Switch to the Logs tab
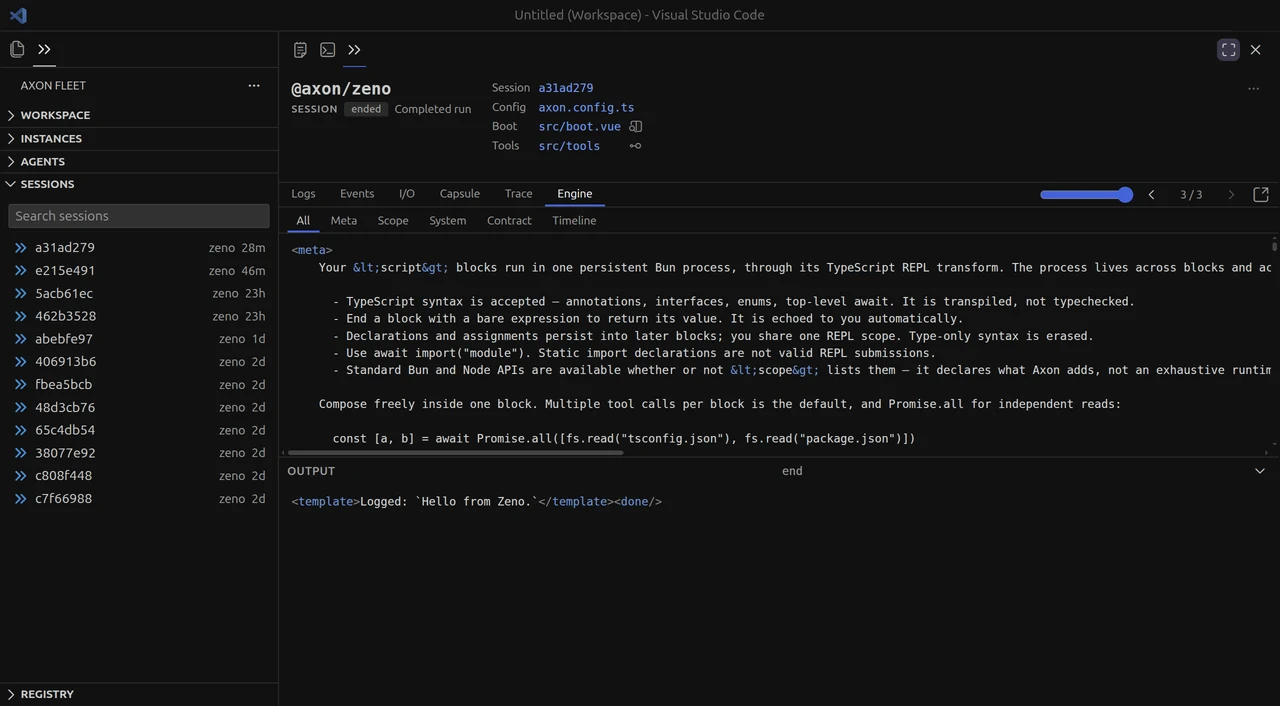 [x=303, y=194]
